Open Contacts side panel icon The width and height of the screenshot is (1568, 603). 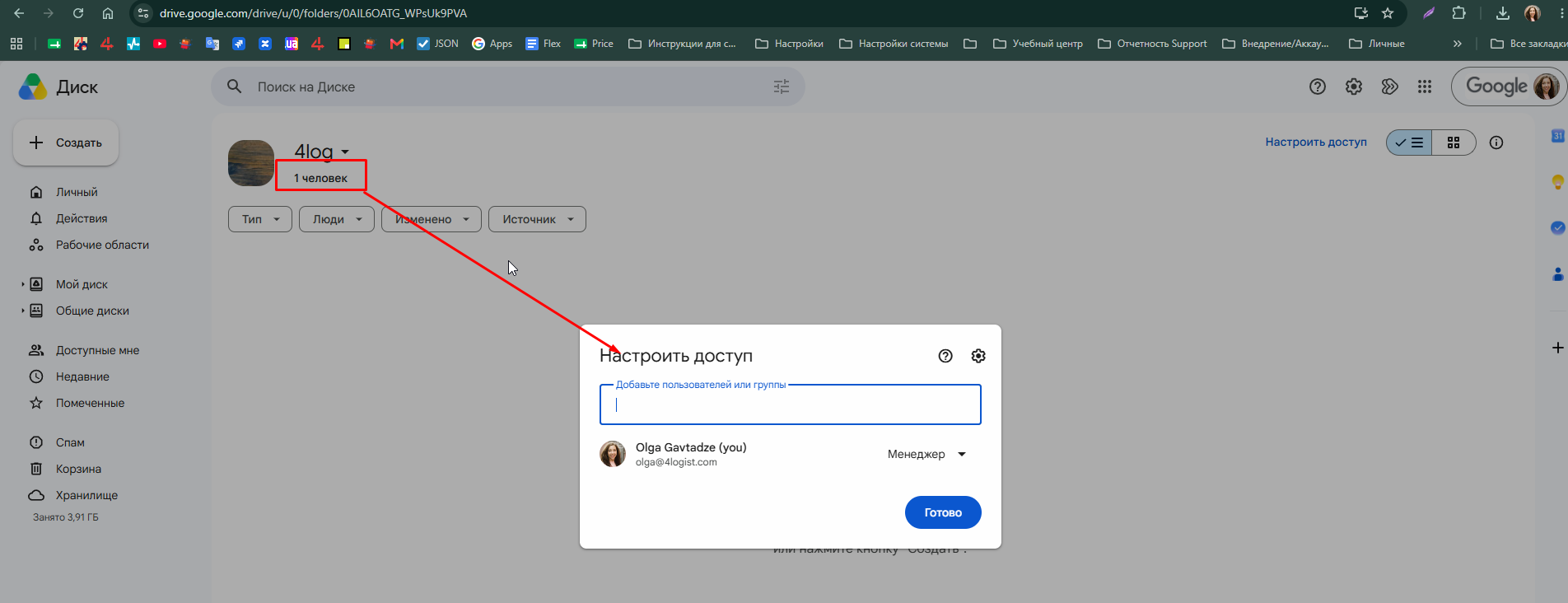tap(1557, 274)
